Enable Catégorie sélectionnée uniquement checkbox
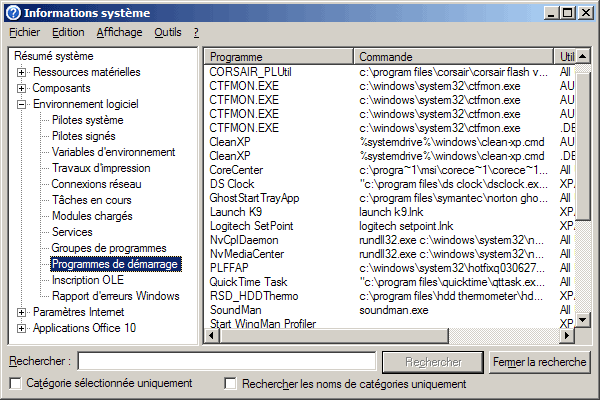The image size is (600, 400). coord(15,384)
